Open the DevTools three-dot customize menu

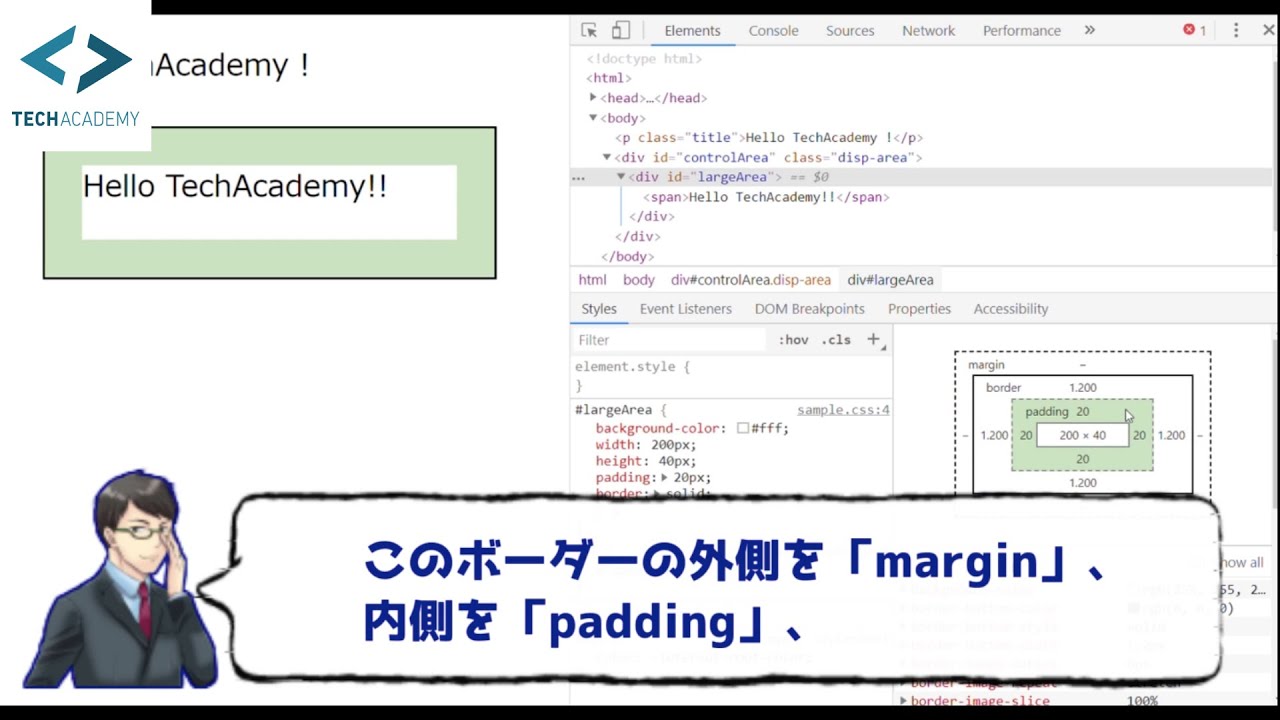coord(1236,30)
